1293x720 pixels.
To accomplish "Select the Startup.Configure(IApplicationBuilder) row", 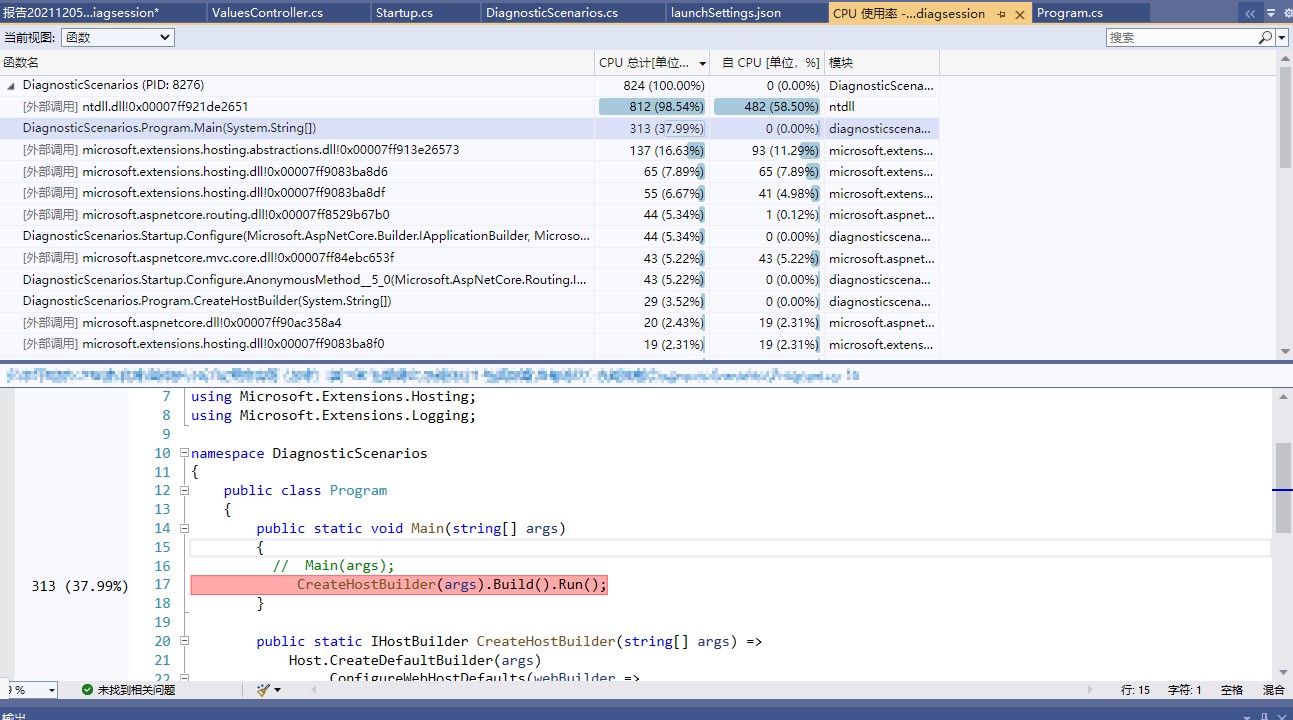I will point(470,236).
